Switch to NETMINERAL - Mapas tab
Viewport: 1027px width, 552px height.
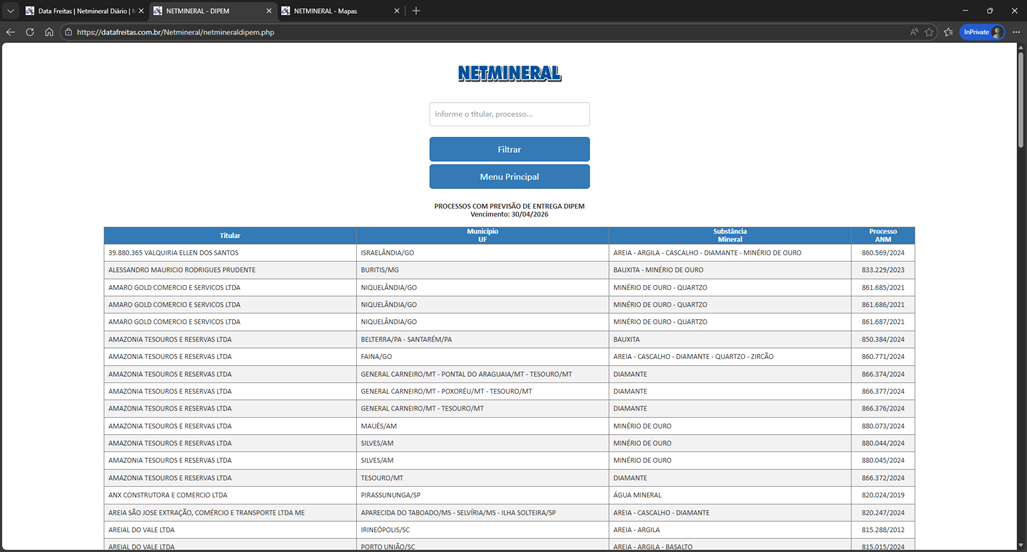[x=340, y=11]
